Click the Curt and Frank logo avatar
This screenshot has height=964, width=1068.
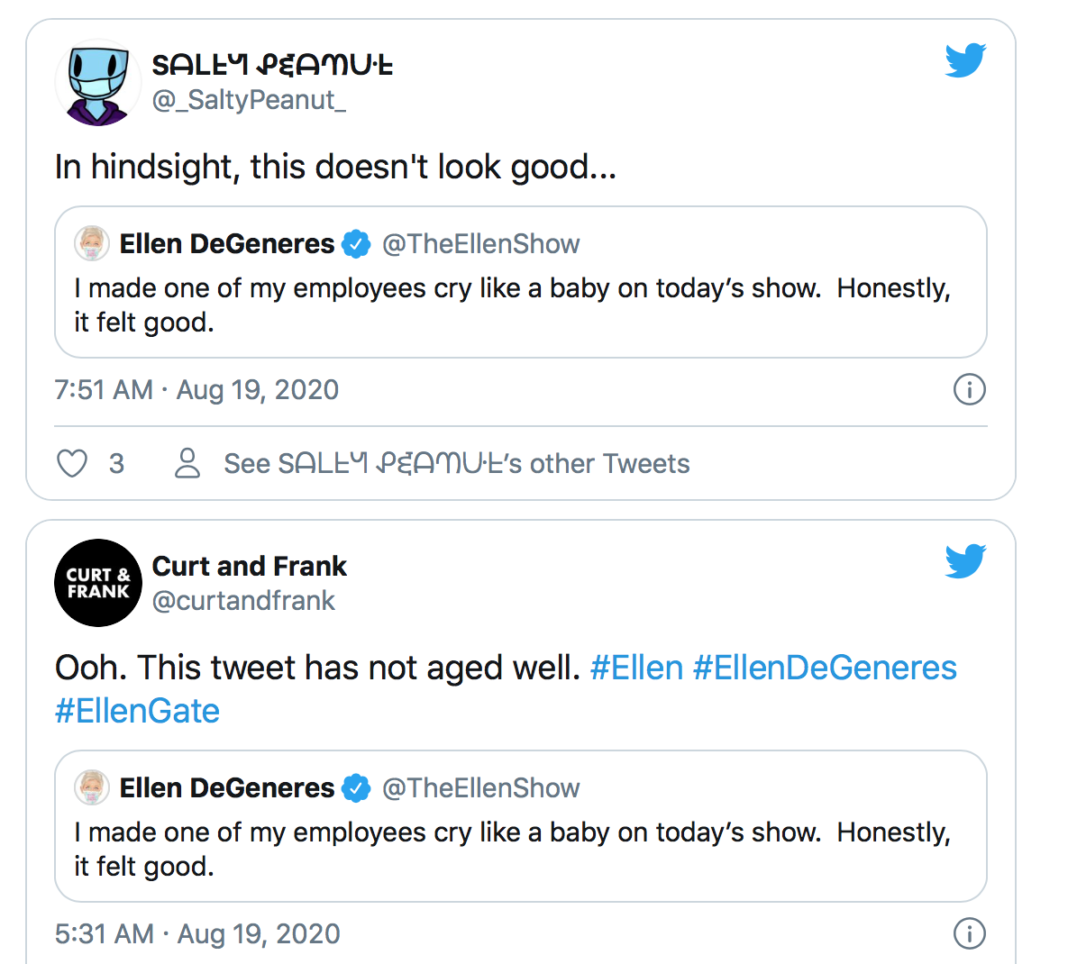tap(97, 583)
